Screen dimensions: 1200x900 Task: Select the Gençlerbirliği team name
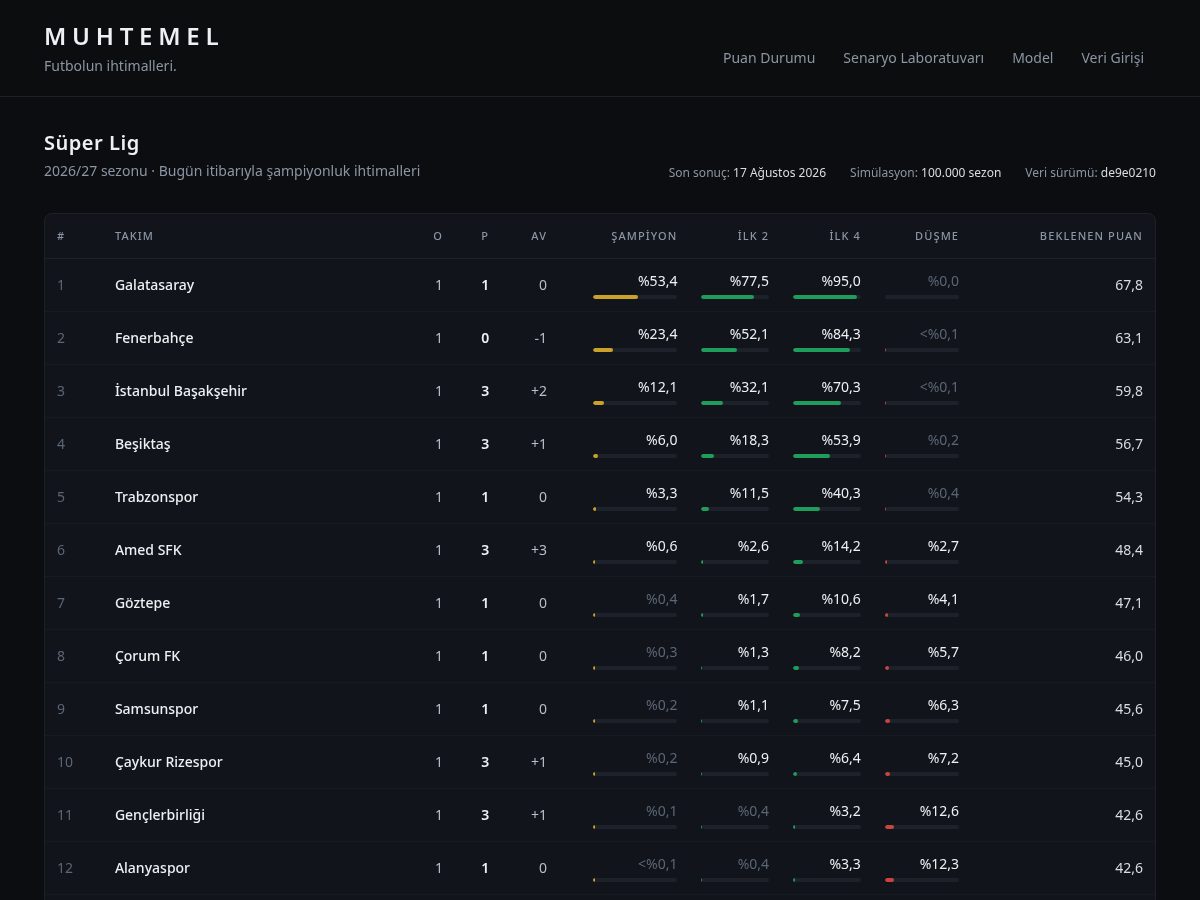[x=160, y=815]
